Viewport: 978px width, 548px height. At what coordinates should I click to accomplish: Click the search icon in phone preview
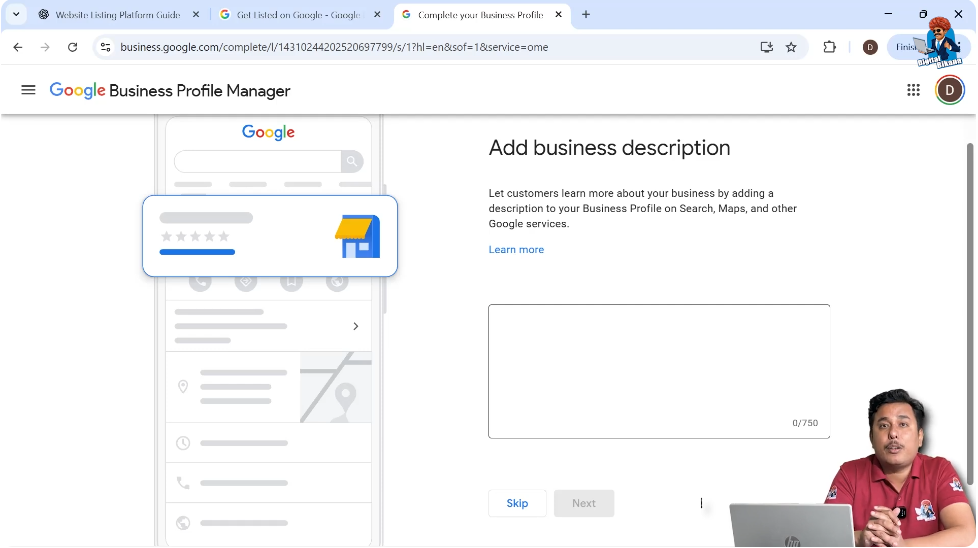pyautogui.click(x=352, y=161)
